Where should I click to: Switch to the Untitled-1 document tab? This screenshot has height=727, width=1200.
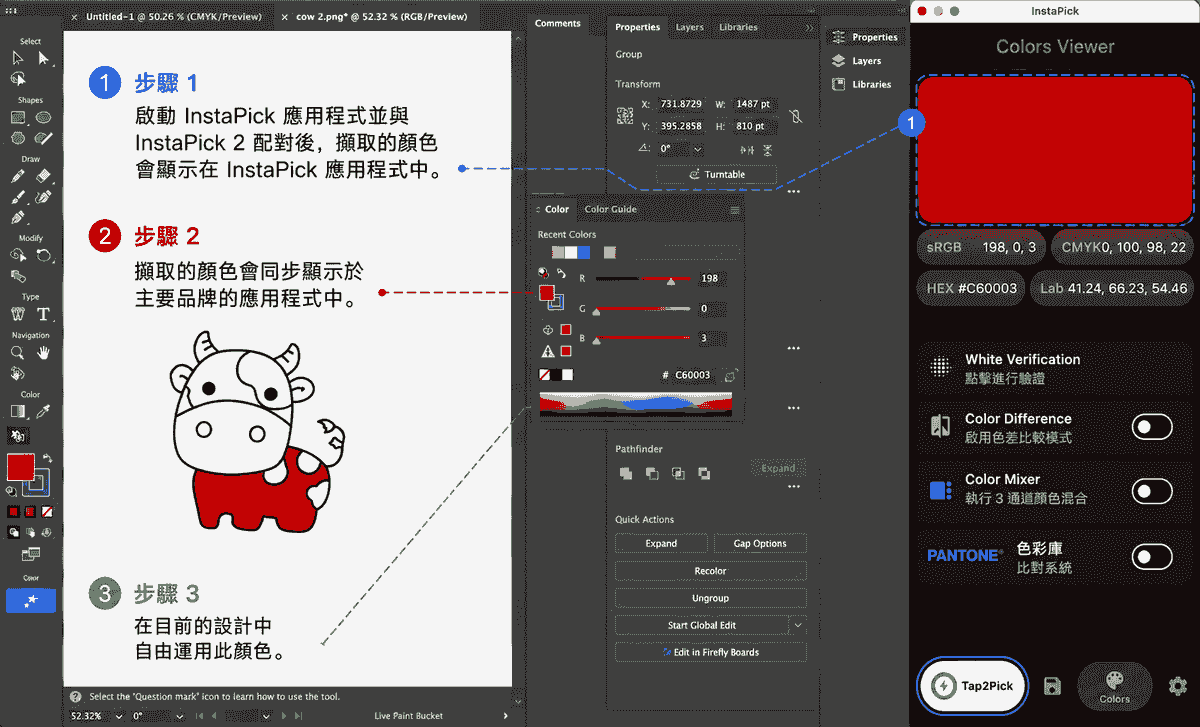[x=174, y=17]
